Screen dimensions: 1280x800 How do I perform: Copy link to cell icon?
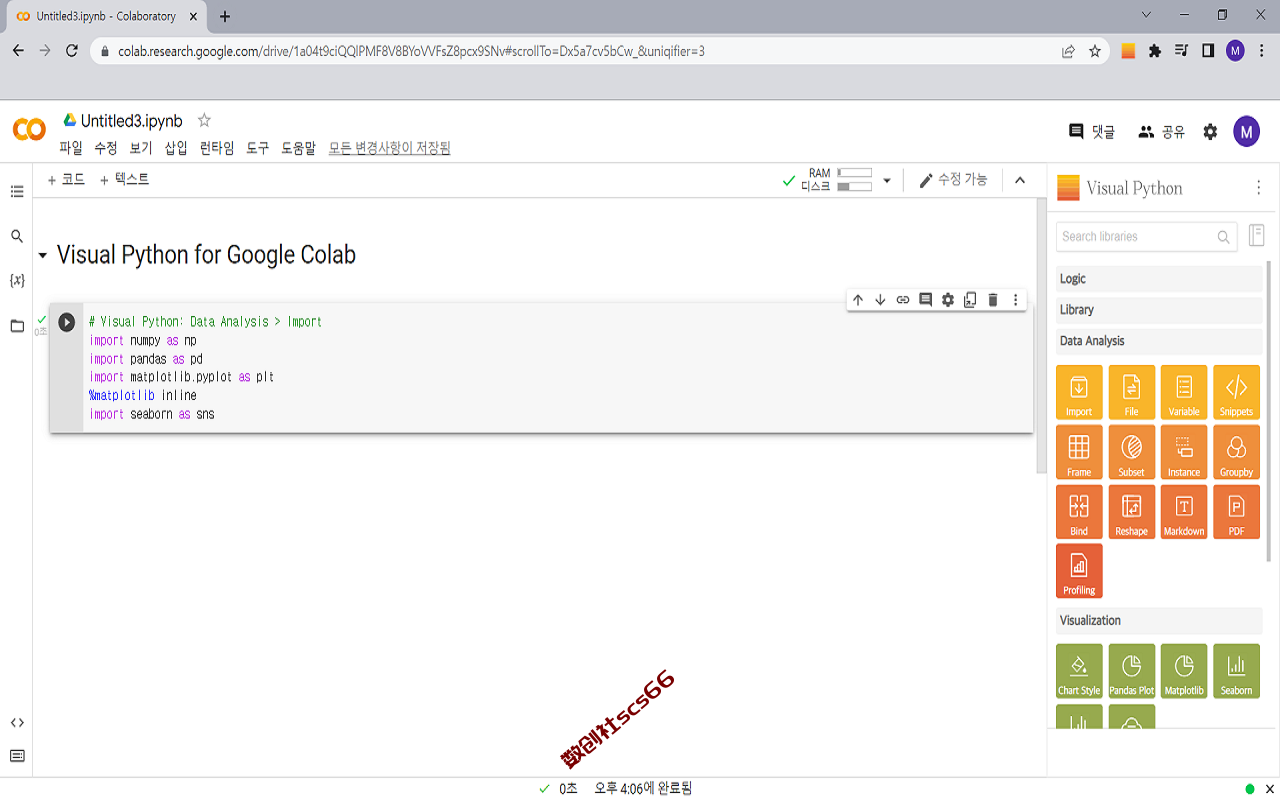coord(903,300)
